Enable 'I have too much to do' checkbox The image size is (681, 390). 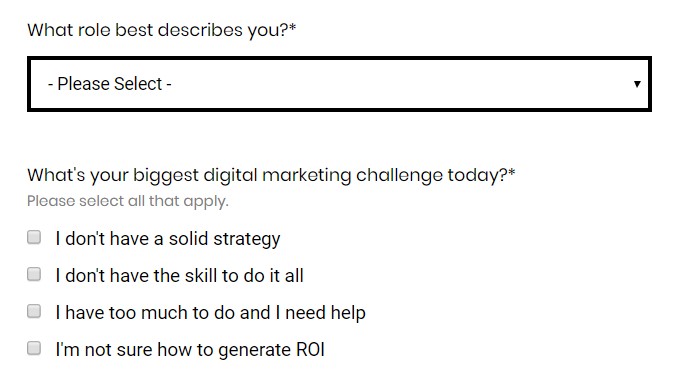point(34,311)
